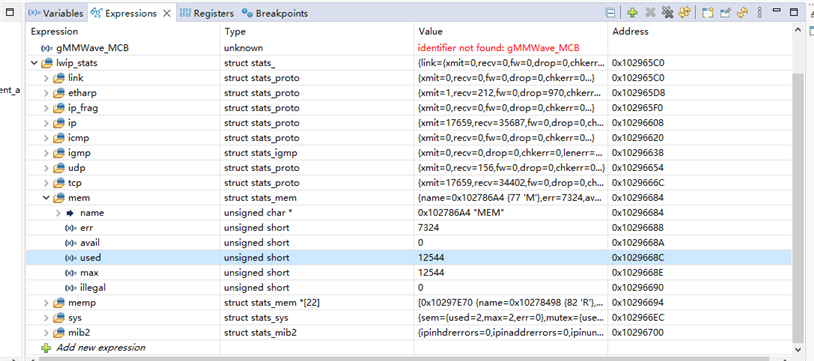Expand the sys struct node
Viewport: 814px width, 361px height.
pyautogui.click(x=46, y=317)
